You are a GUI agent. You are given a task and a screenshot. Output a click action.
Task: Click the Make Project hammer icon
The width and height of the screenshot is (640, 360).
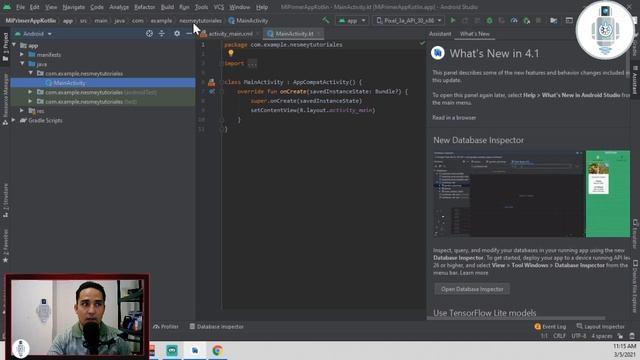325,20
